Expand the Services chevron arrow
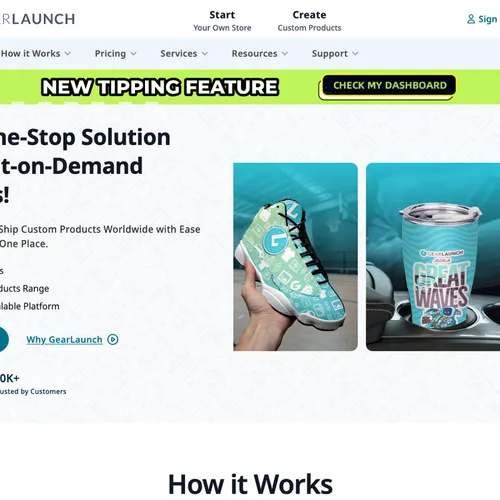This screenshot has width=500, height=500. pyautogui.click(x=205, y=53)
